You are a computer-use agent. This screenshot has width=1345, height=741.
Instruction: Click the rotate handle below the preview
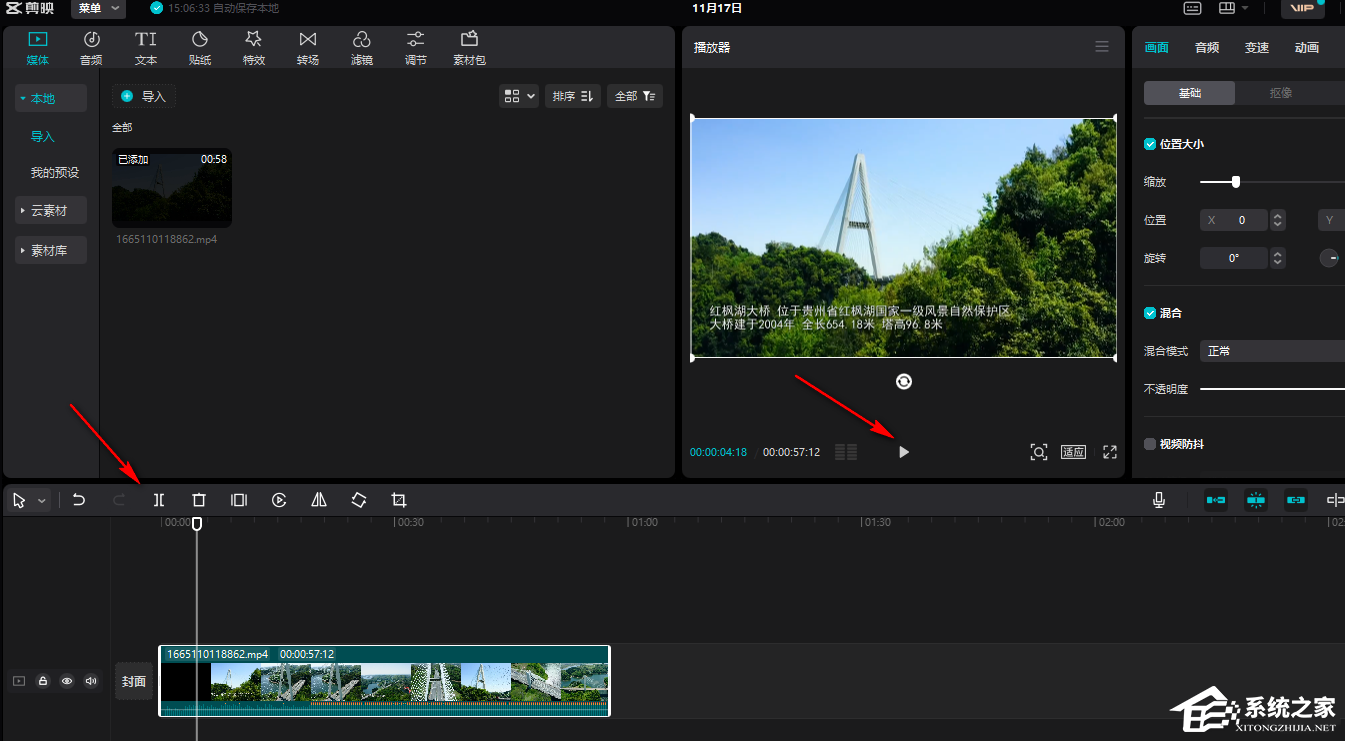pos(904,381)
